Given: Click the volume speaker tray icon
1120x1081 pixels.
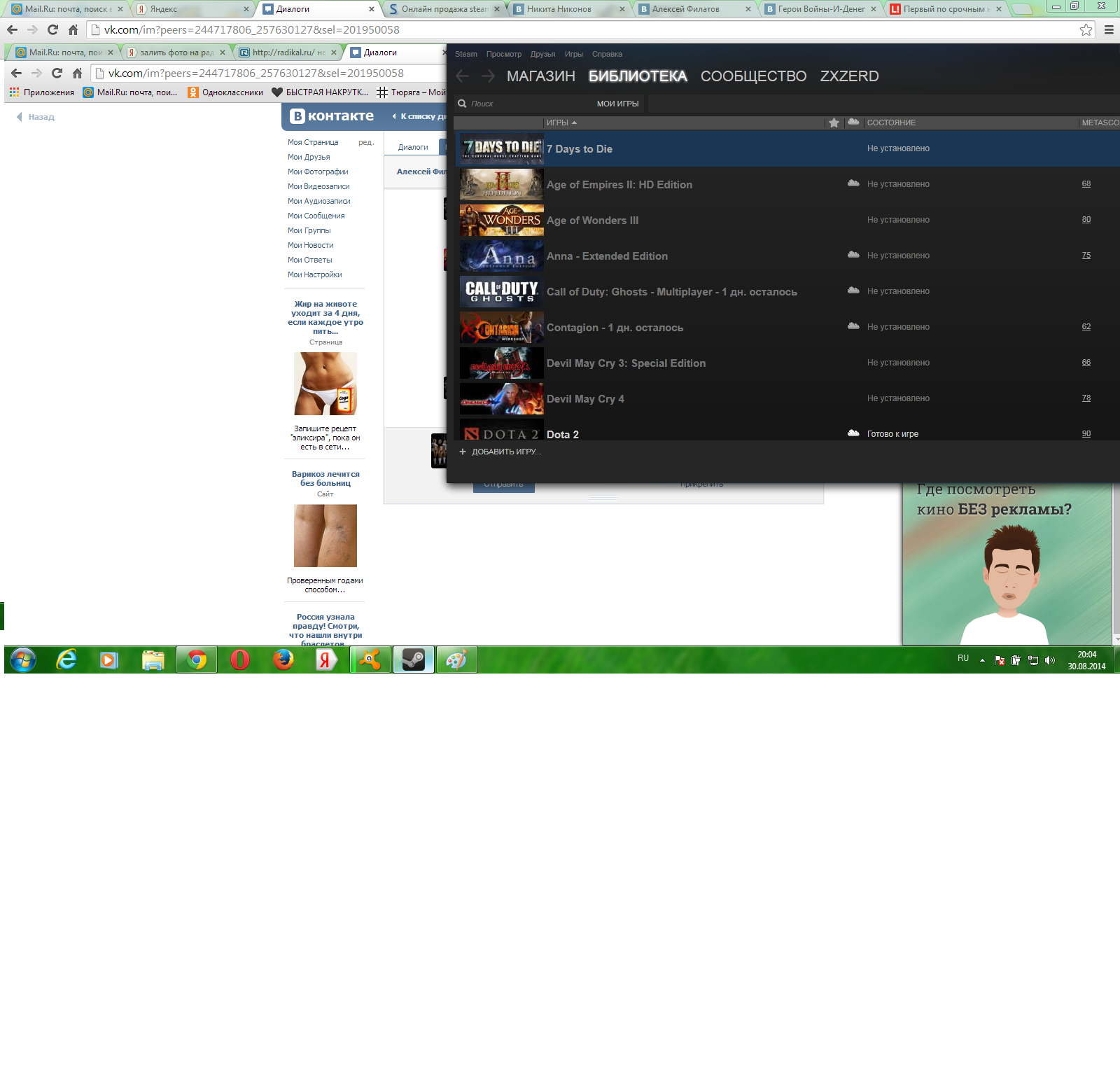Looking at the screenshot, I should 1049,660.
